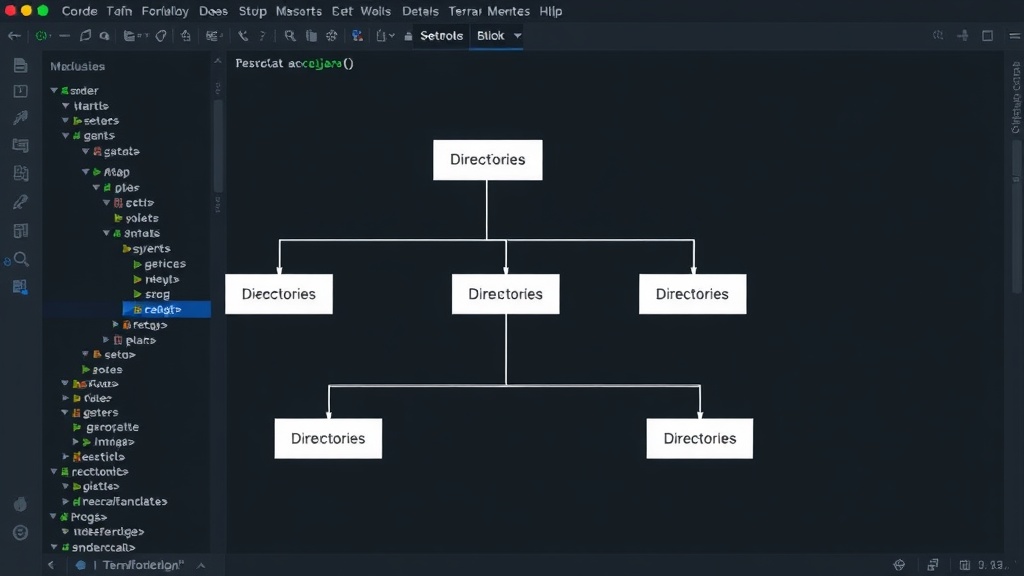
Task: Select the highlighted 'cefigt' tree row
Action: [167, 310]
